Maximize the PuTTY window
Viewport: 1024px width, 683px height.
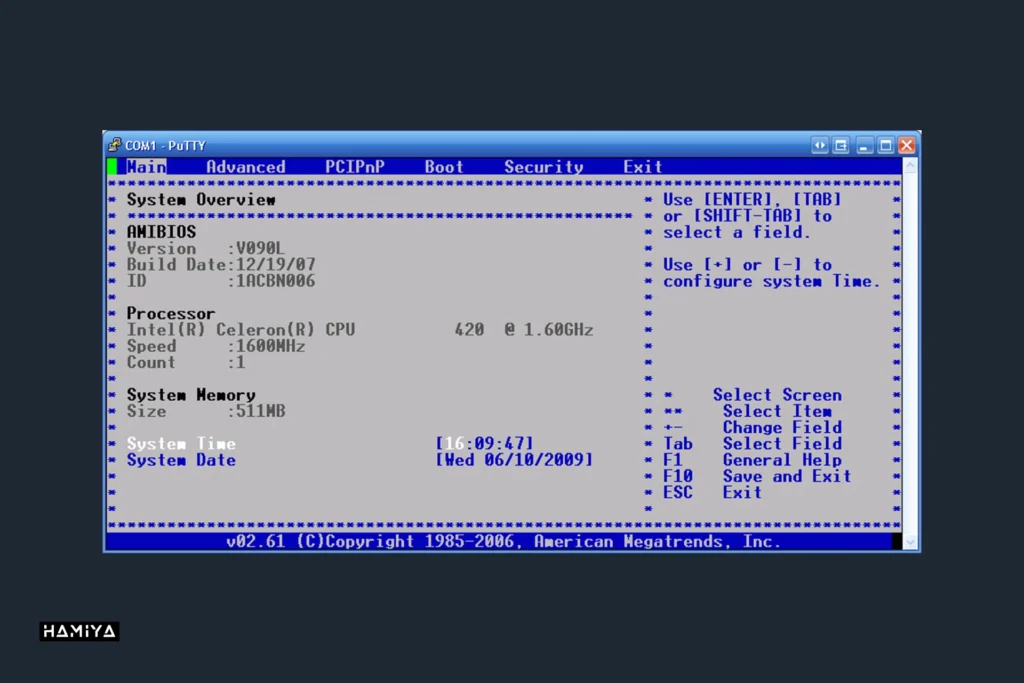coord(886,145)
